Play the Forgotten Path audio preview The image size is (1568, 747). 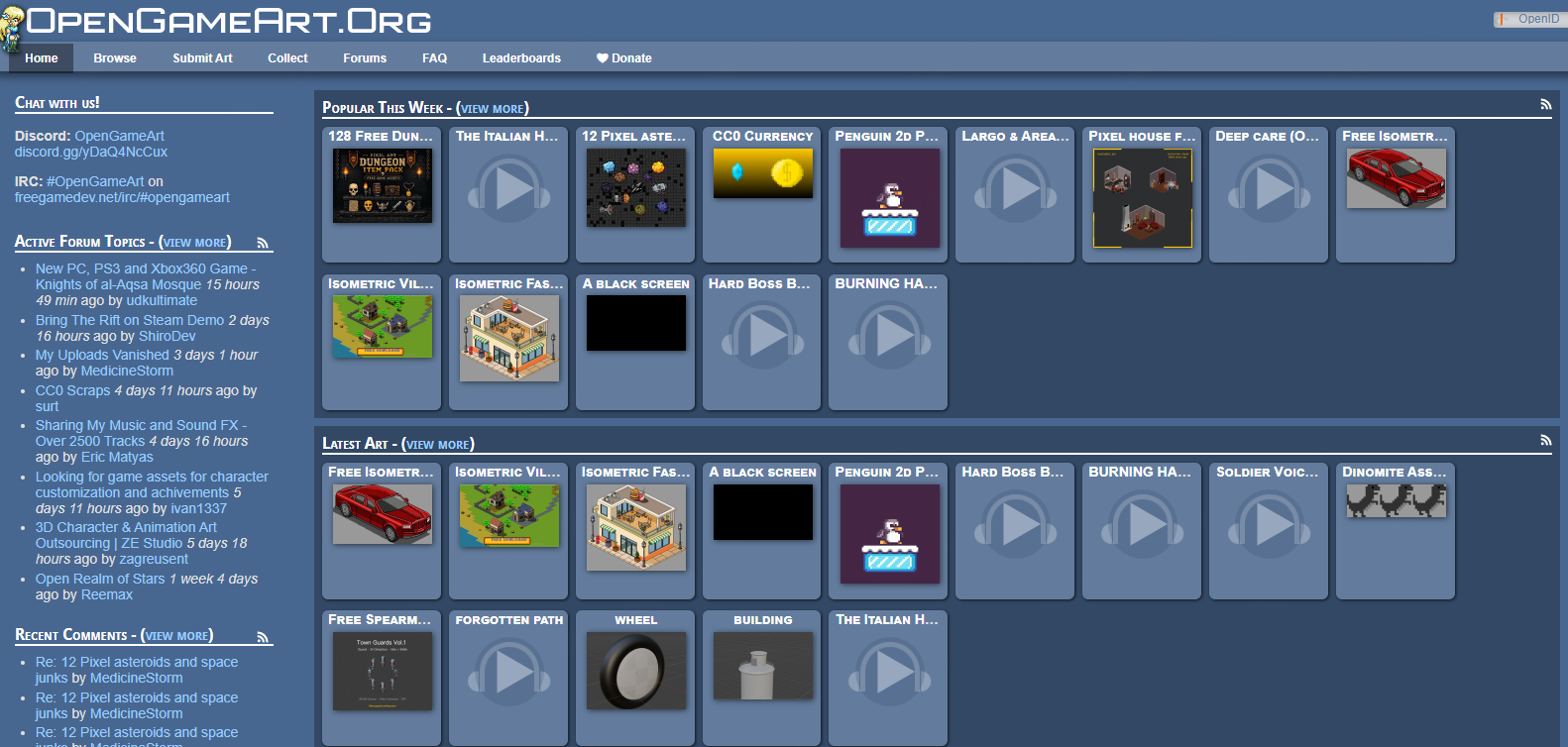point(508,673)
